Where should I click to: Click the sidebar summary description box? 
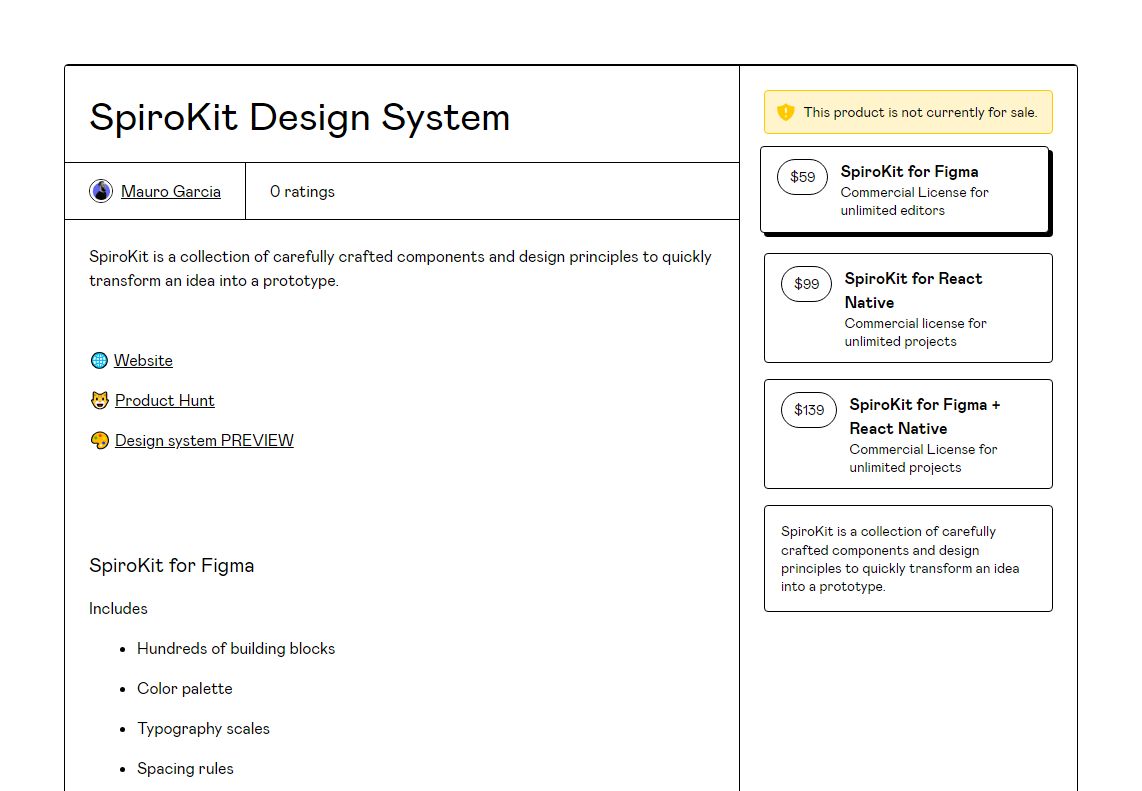pyautogui.click(x=908, y=559)
